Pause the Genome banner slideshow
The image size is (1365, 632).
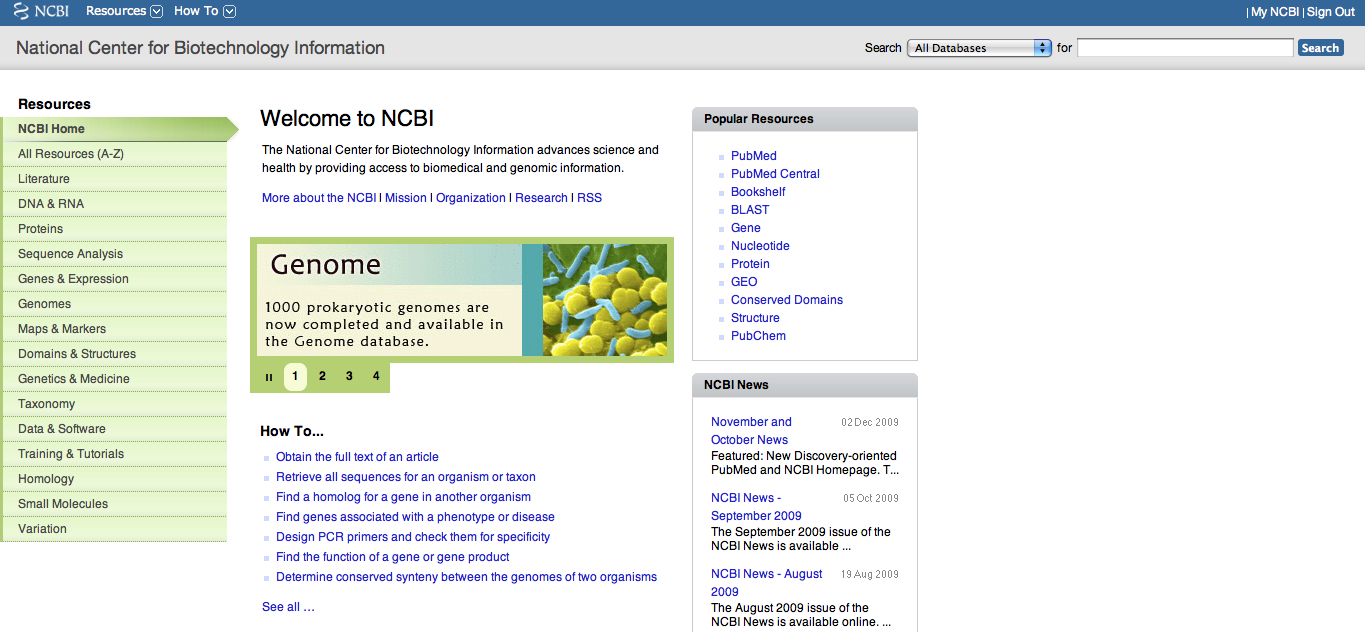(269, 377)
